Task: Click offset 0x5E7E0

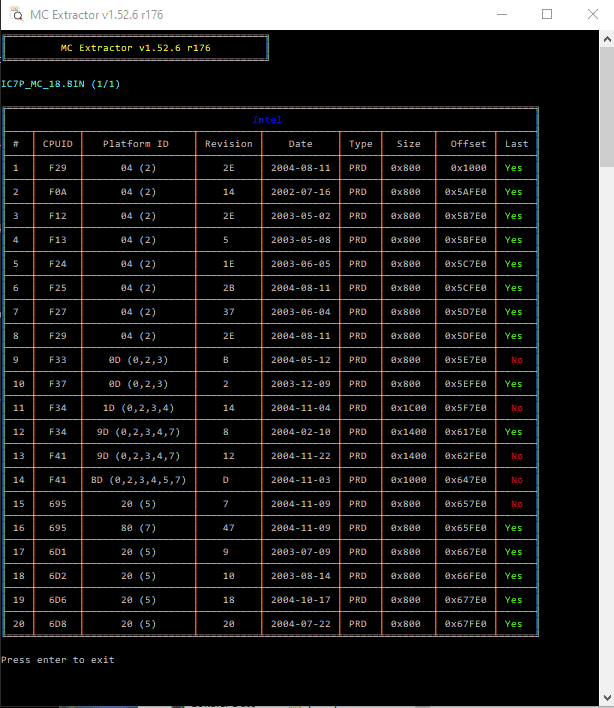Action: coord(465,360)
